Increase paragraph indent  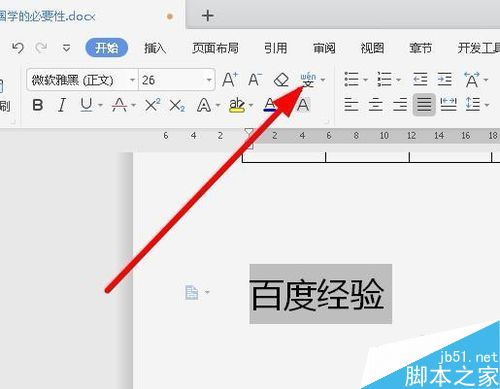[x=445, y=79]
